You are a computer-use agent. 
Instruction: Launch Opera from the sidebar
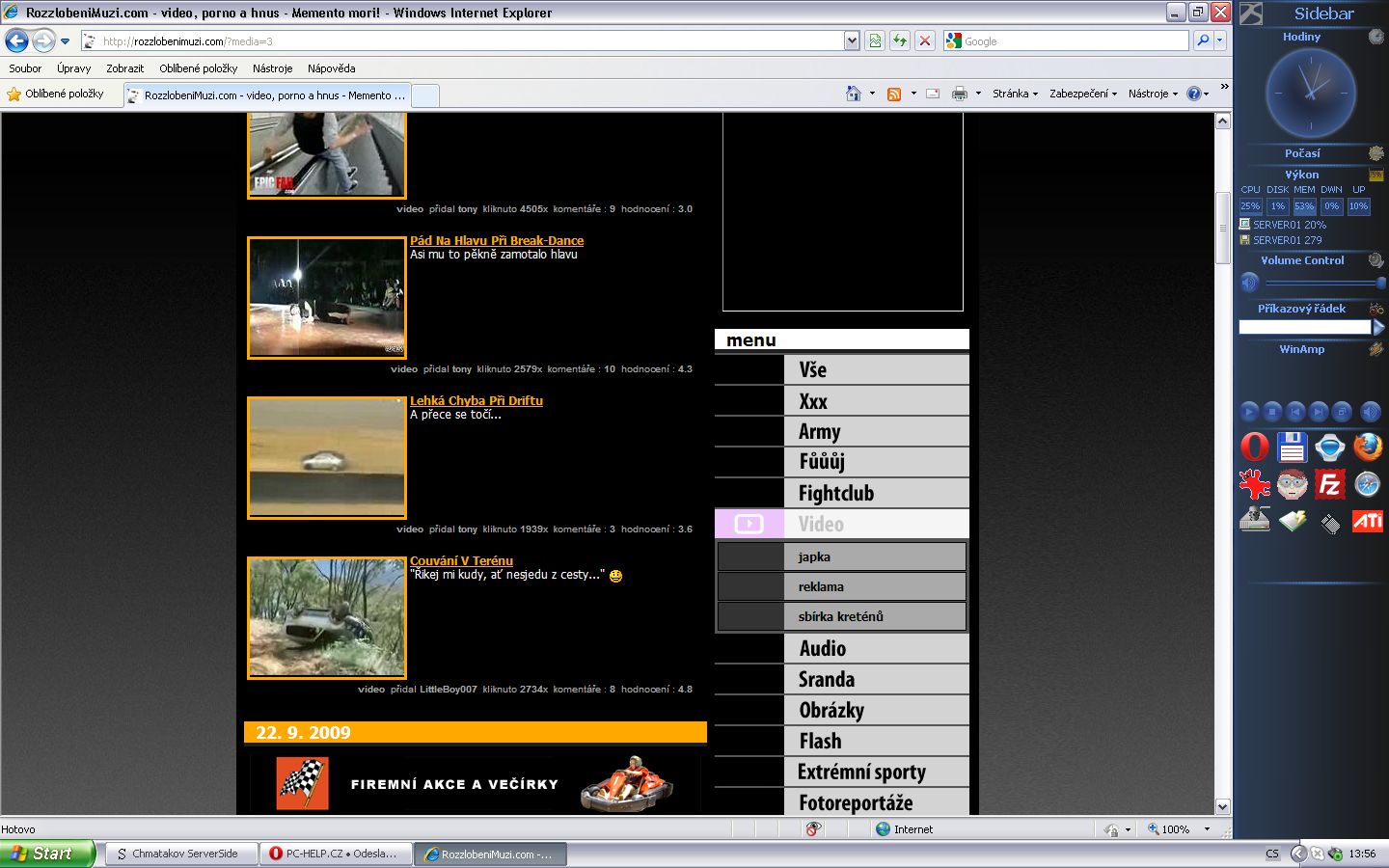[1254, 448]
